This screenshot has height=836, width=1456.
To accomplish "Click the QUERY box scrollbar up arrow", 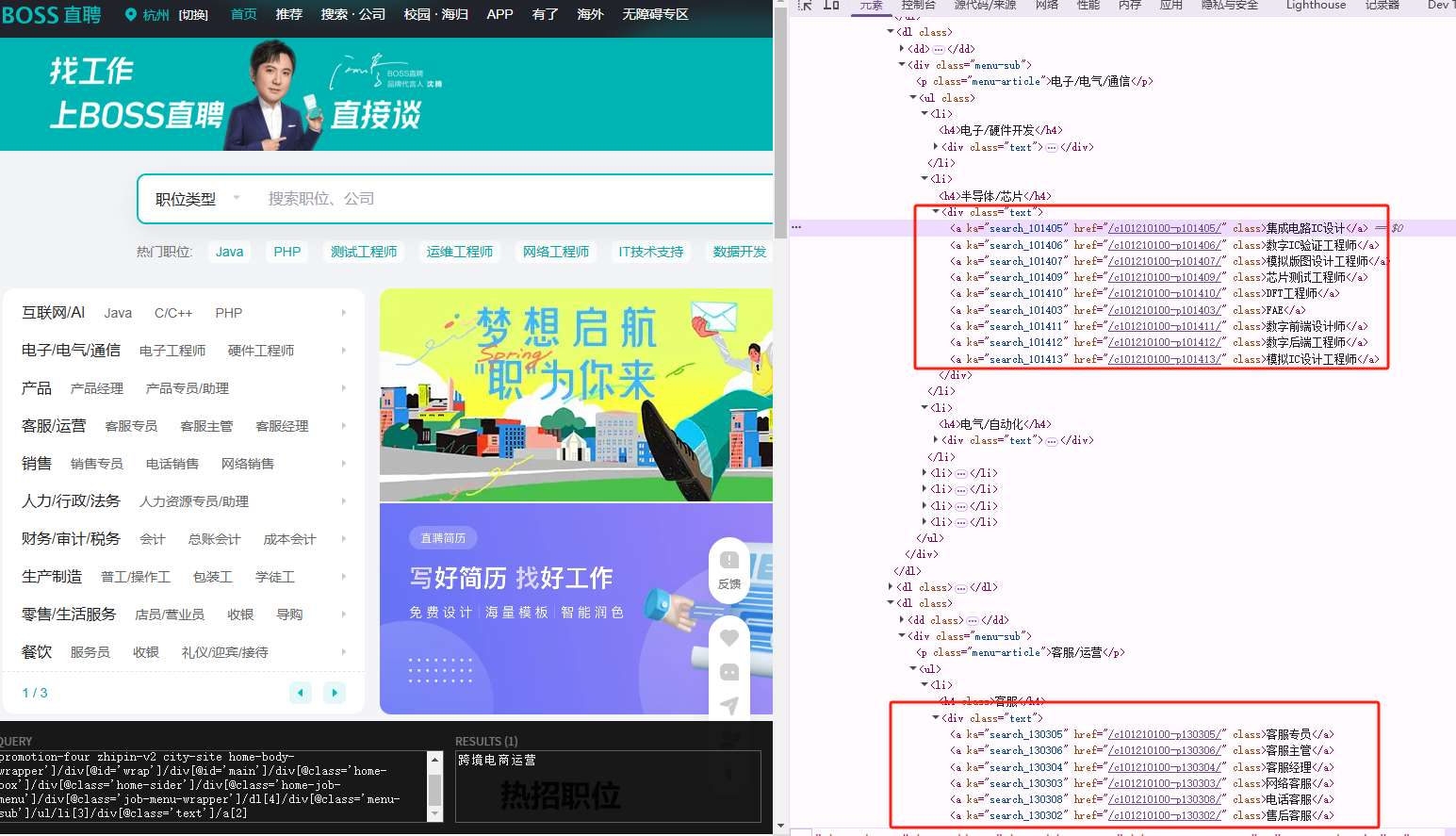I will pyautogui.click(x=434, y=759).
